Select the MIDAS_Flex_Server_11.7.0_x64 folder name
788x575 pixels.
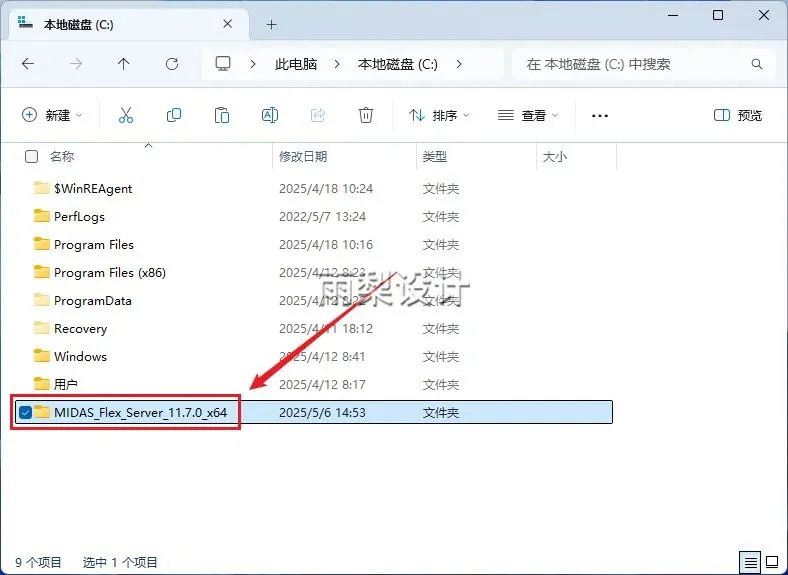point(141,413)
